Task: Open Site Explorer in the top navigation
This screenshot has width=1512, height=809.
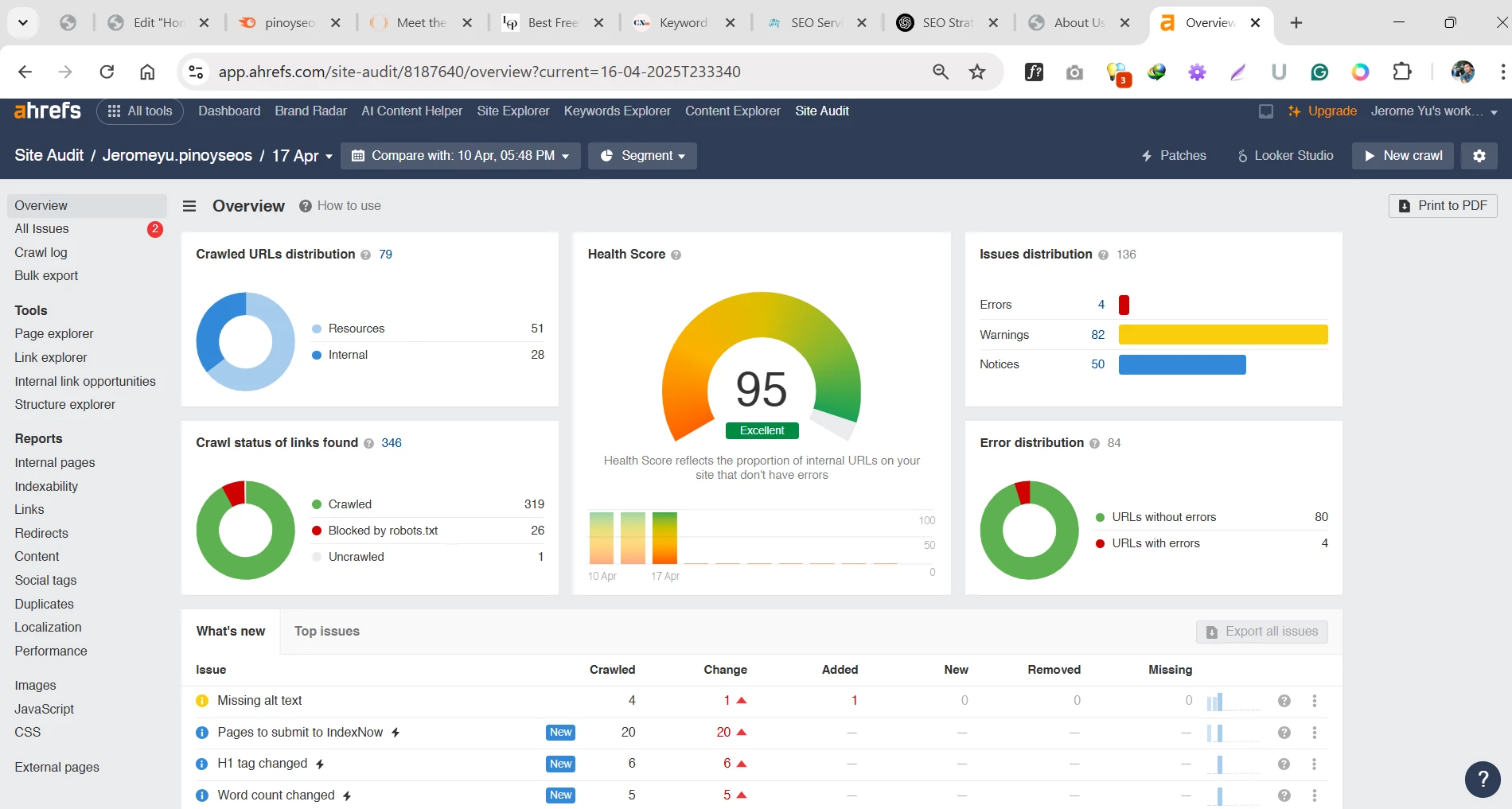Action: (x=513, y=111)
